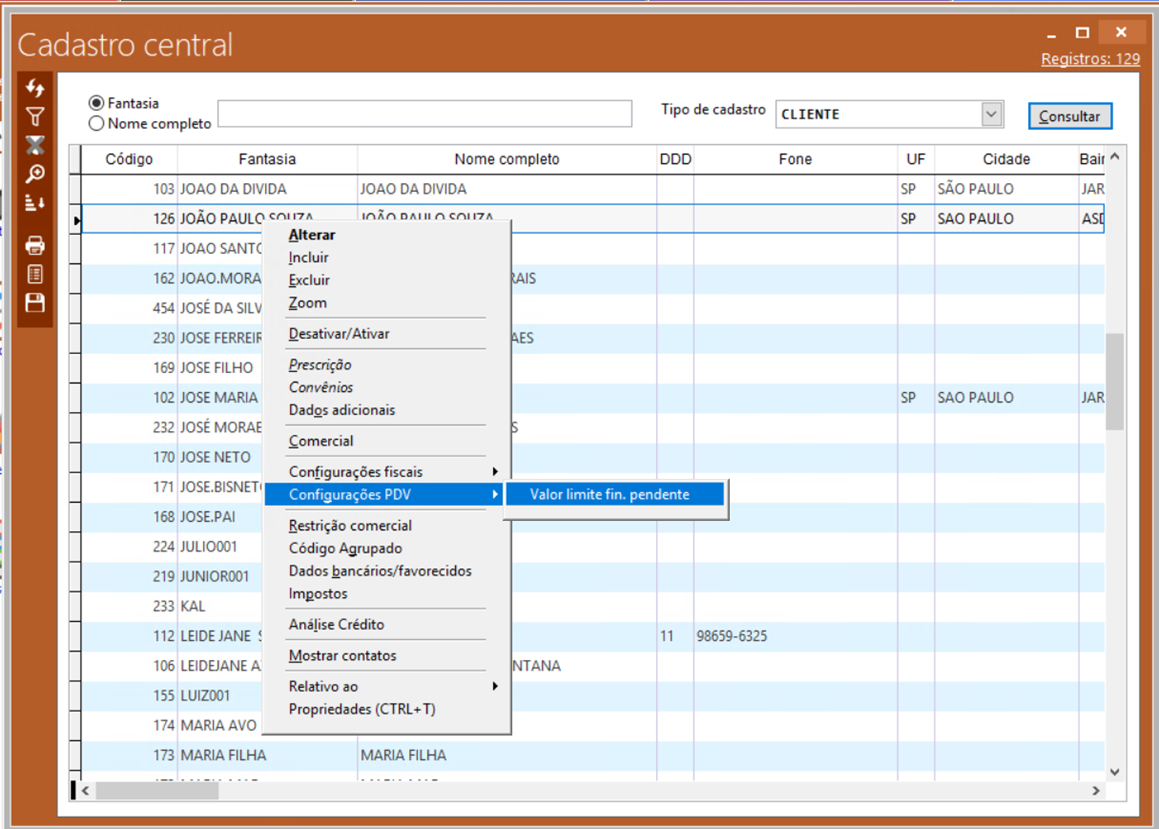Open the Tipo de cadastro dropdown

tap(991, 114)
